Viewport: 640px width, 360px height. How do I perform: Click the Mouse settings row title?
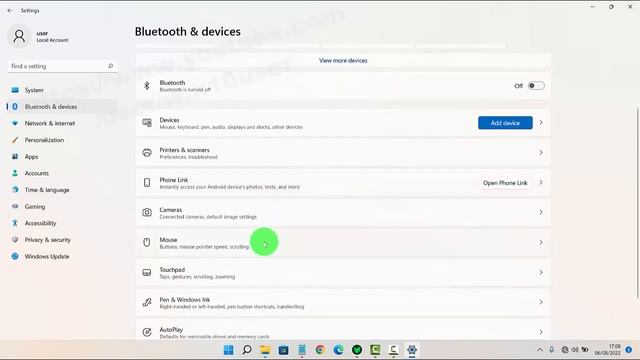pos(168,240)
